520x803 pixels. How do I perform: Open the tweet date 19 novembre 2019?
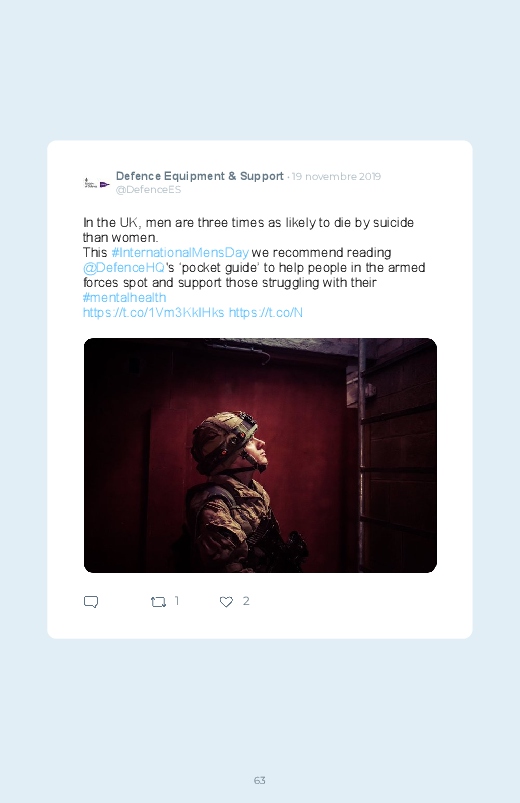pos(336,177)
